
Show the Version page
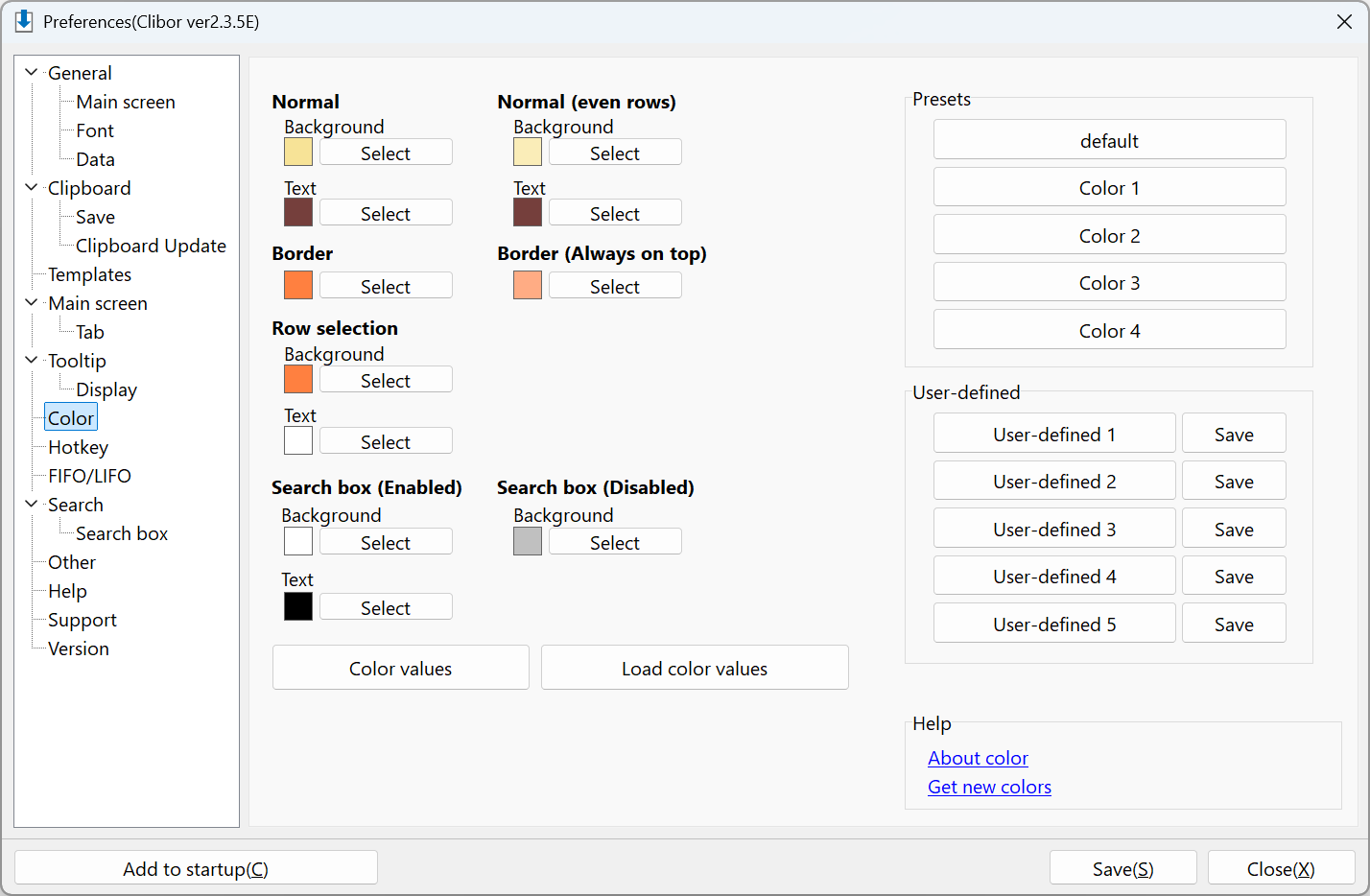[79, 648]
